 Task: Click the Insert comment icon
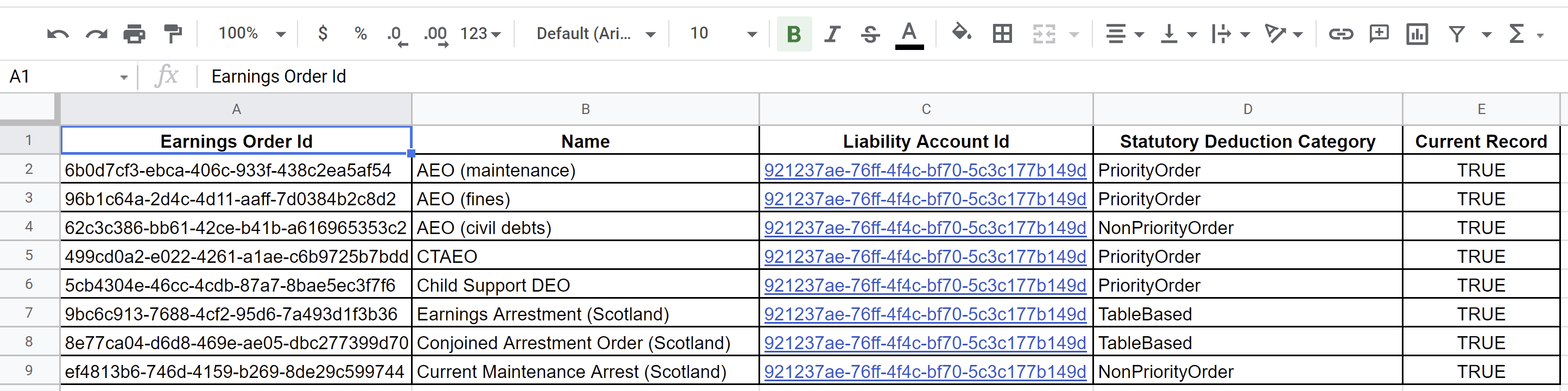click(1379, 34)
